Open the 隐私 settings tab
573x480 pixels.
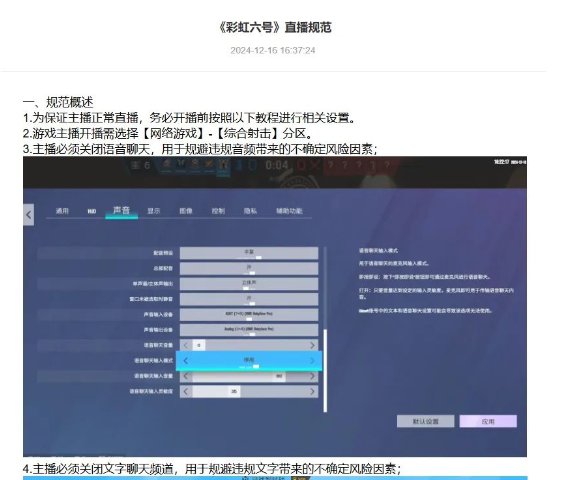(250, 211)
